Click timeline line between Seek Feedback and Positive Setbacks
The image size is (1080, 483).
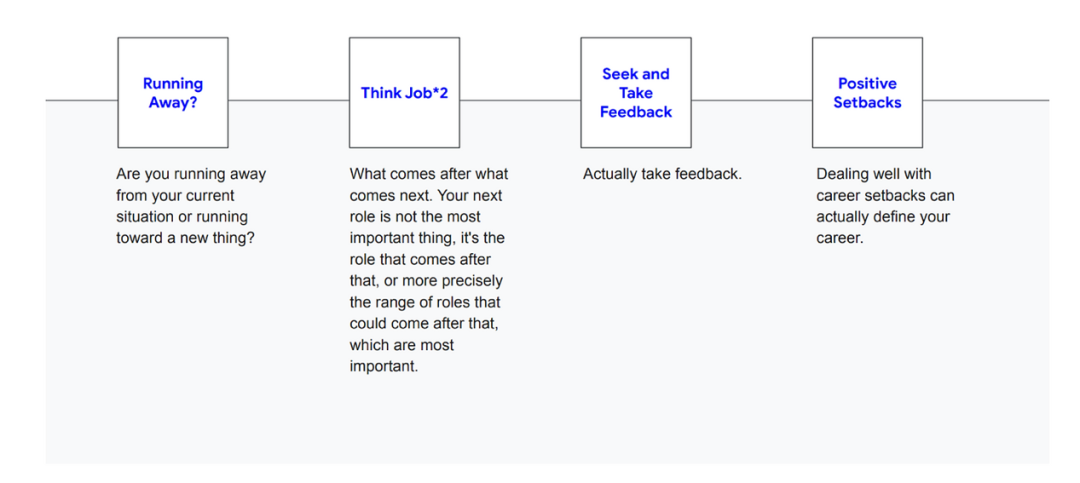coord(751,101)
